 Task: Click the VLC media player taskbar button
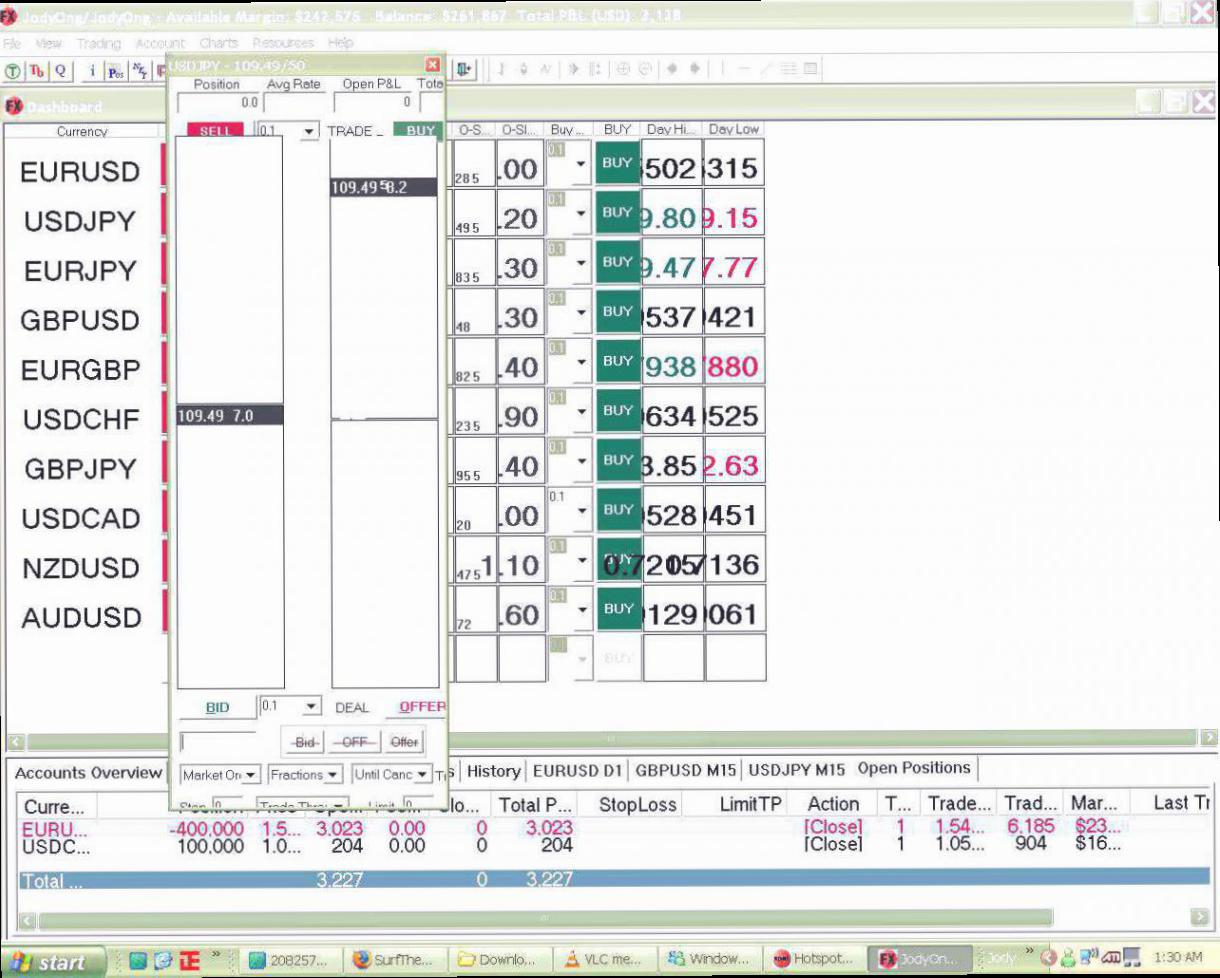coord(602,960)
